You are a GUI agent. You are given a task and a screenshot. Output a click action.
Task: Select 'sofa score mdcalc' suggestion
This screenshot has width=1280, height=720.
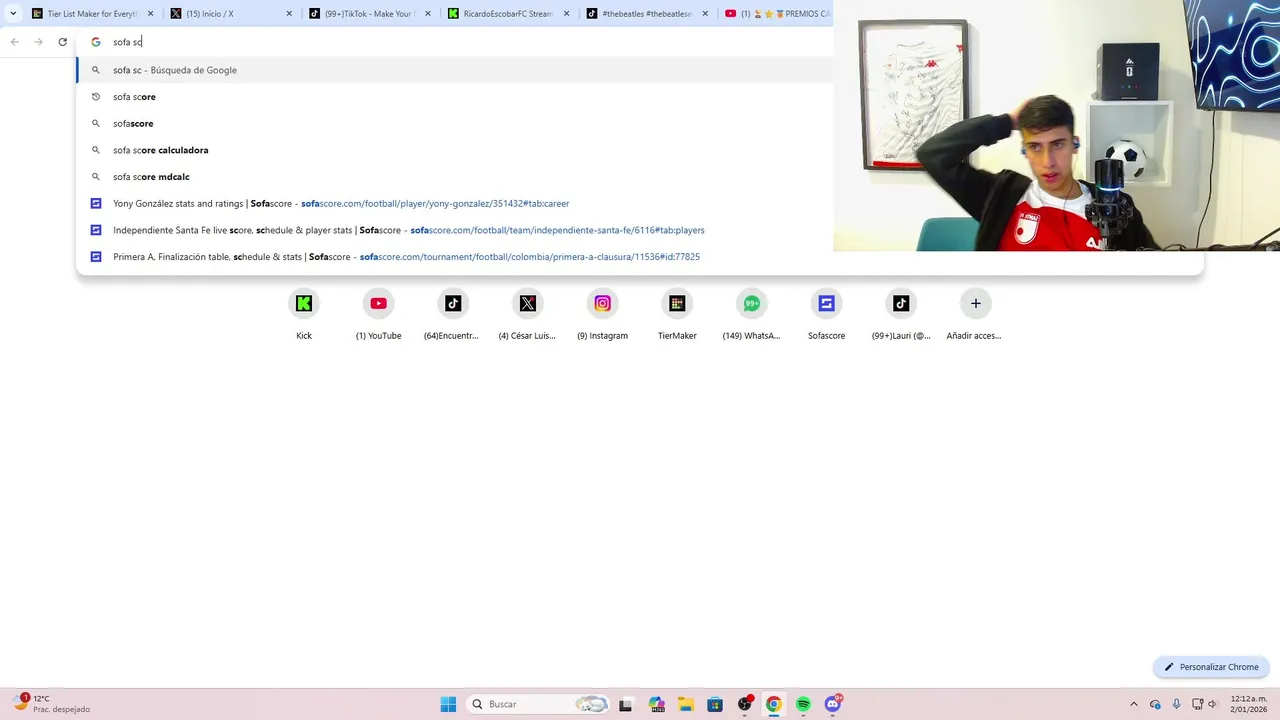pos(455,177)
